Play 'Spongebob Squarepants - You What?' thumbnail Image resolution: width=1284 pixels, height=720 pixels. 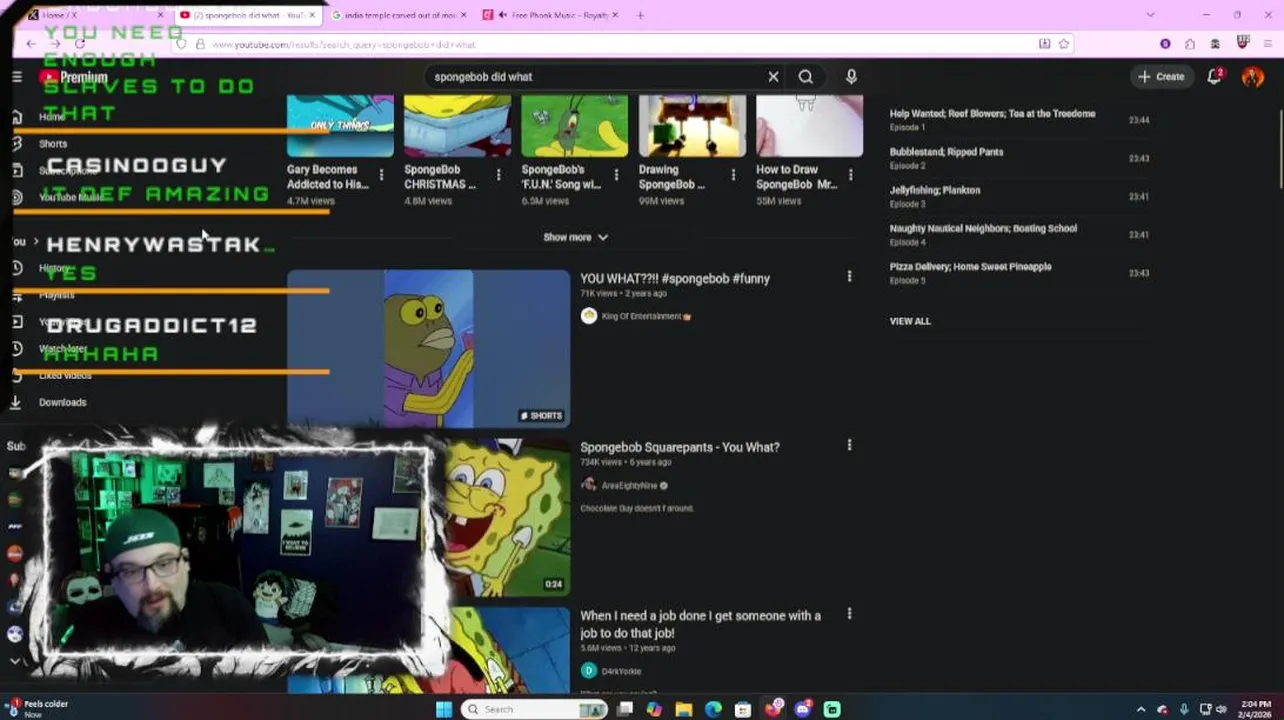pyautogui.click(x=506, y=517)
